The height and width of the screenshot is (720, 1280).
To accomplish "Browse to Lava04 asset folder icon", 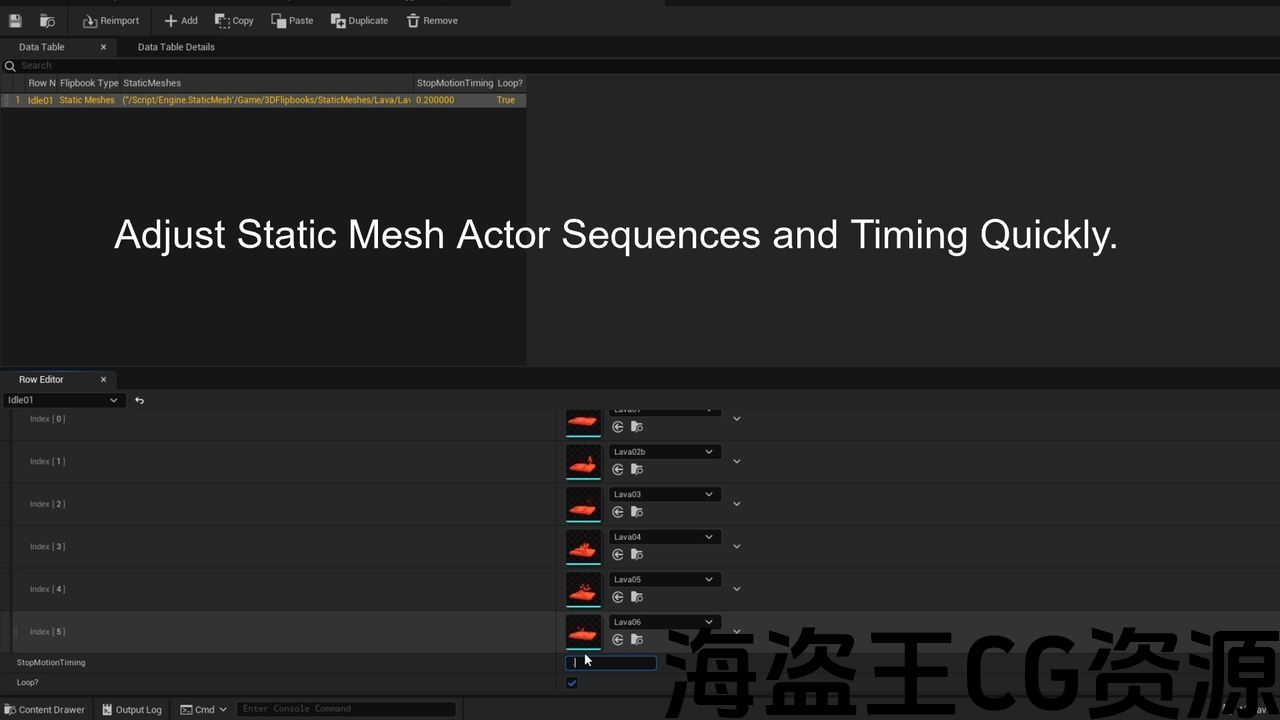I will tap(636, 554).
